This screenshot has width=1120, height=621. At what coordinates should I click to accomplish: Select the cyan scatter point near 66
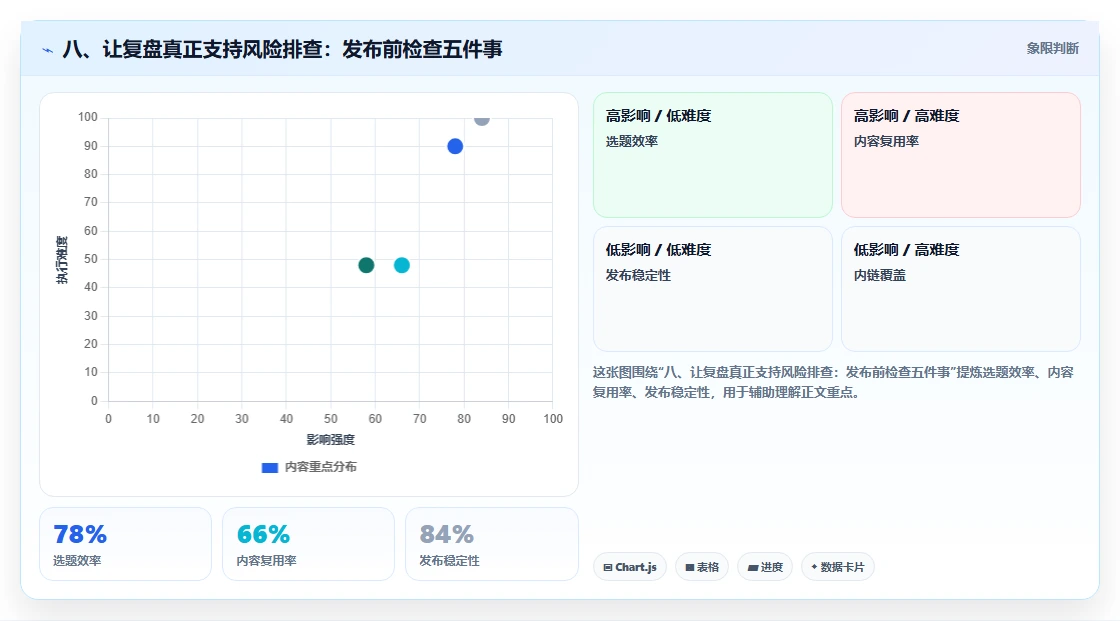click(x=401, y=265)
